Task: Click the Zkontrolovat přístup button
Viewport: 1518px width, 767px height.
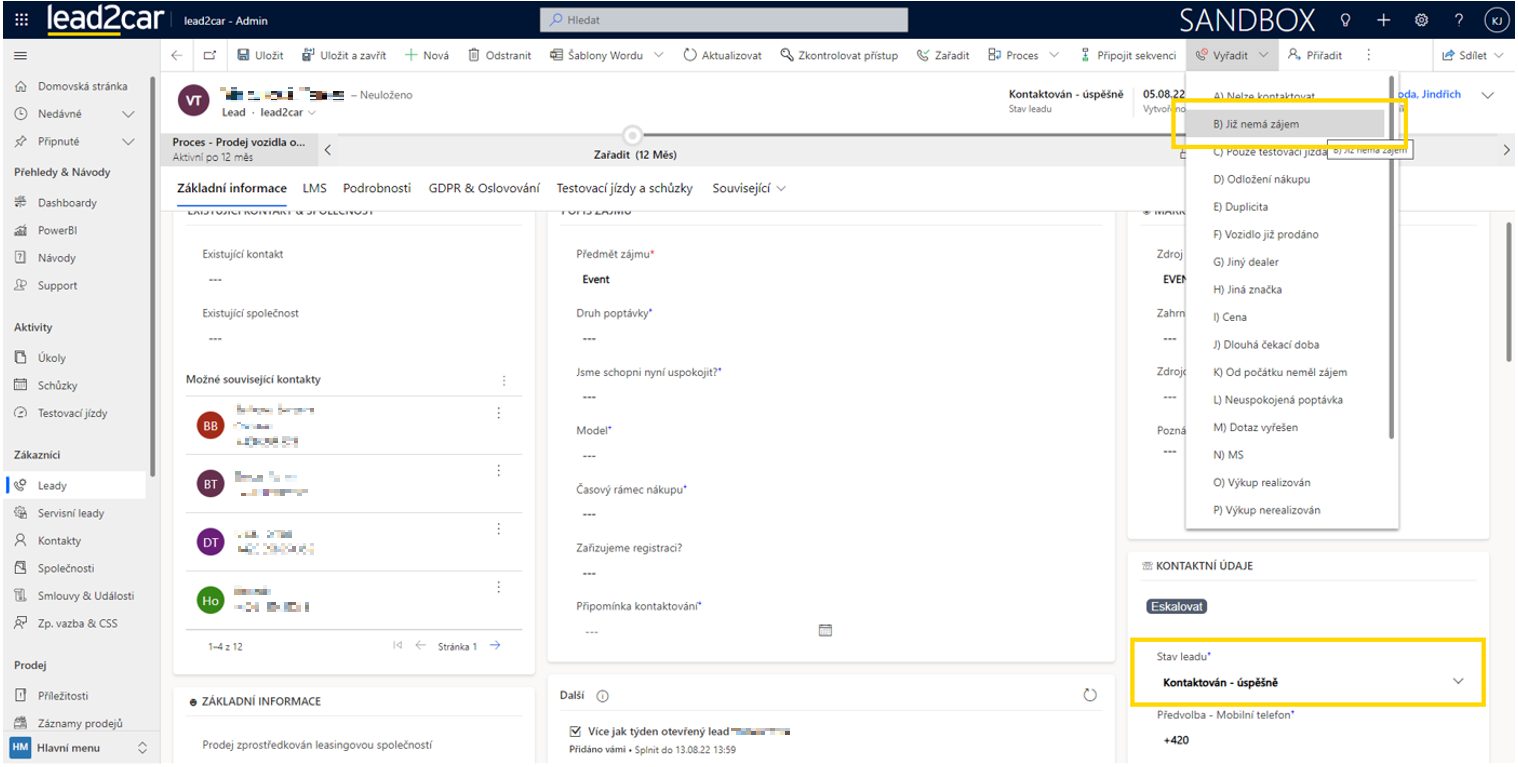Action: tap(839, 56)
